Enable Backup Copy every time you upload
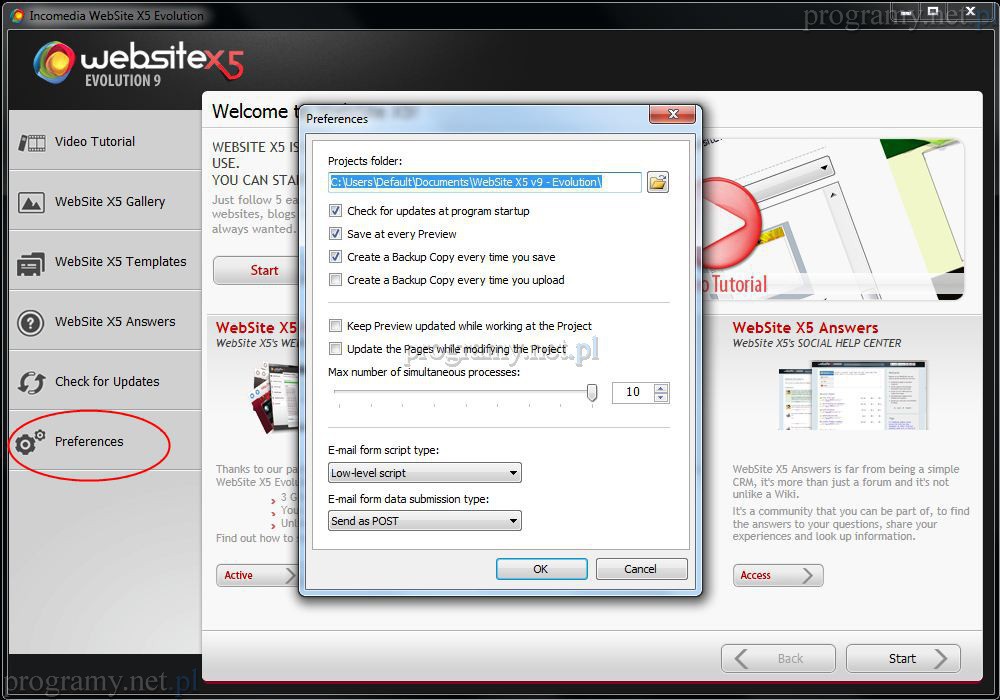Screen dimensions: 1000x700 (335, 280)
